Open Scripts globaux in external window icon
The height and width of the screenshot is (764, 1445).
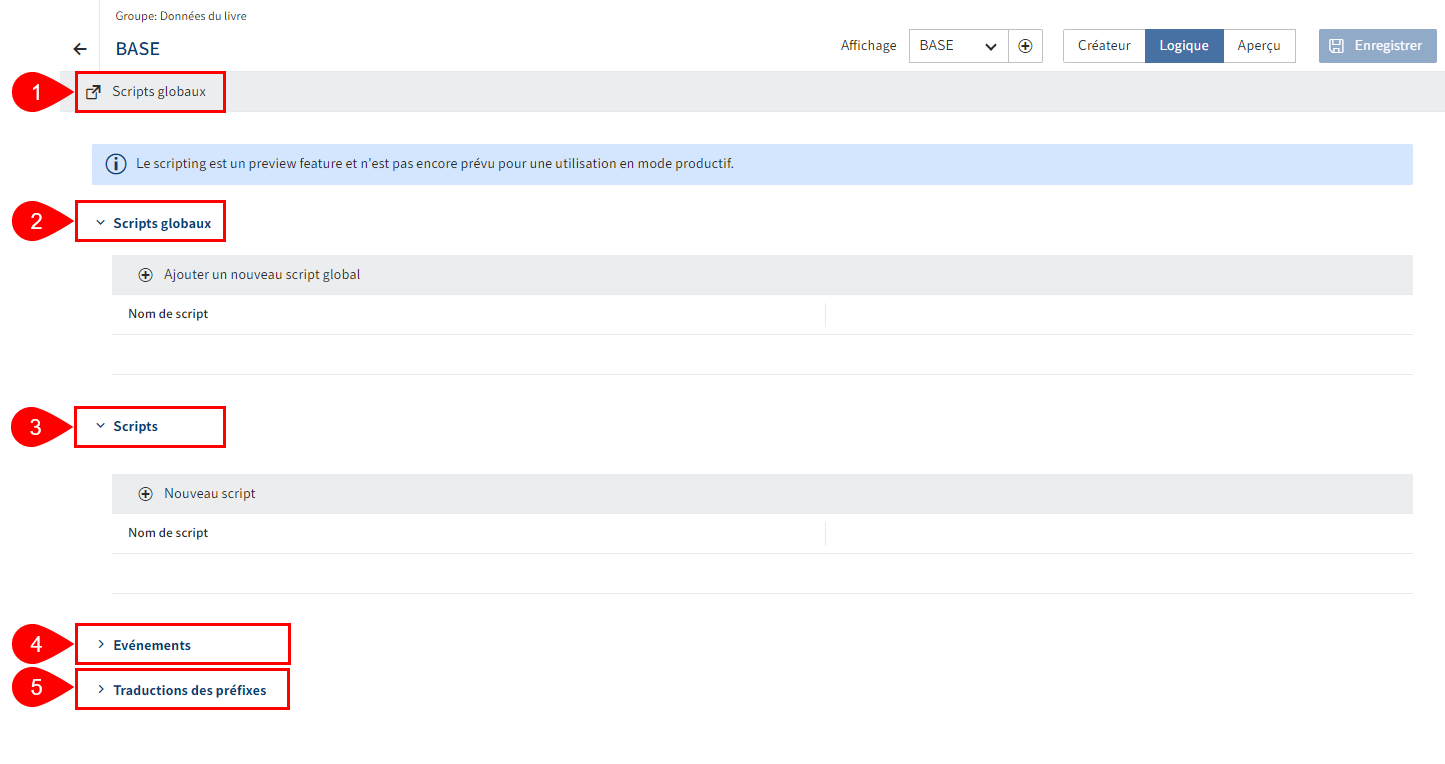coord(93,92)
